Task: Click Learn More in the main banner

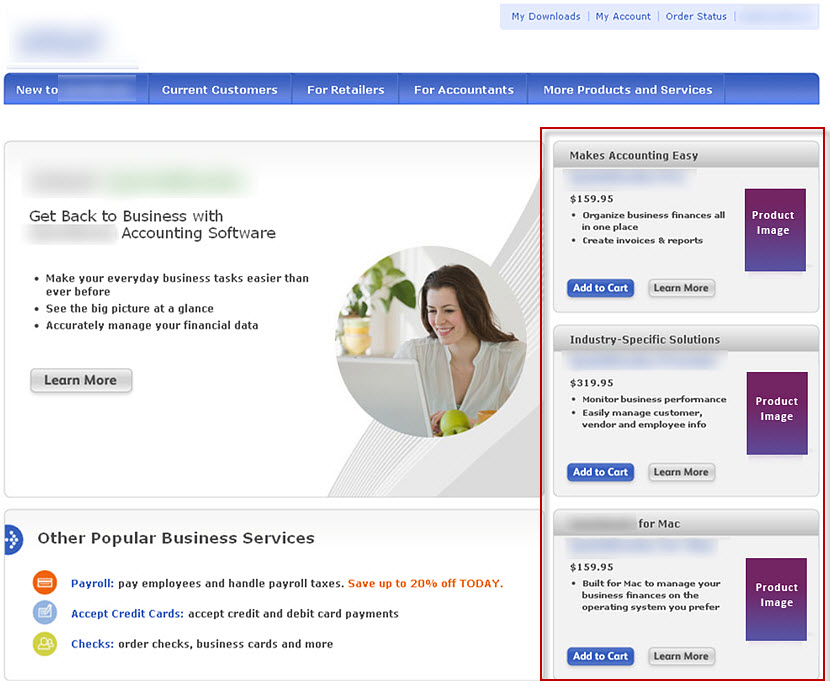Action: [x=81, y=380]
